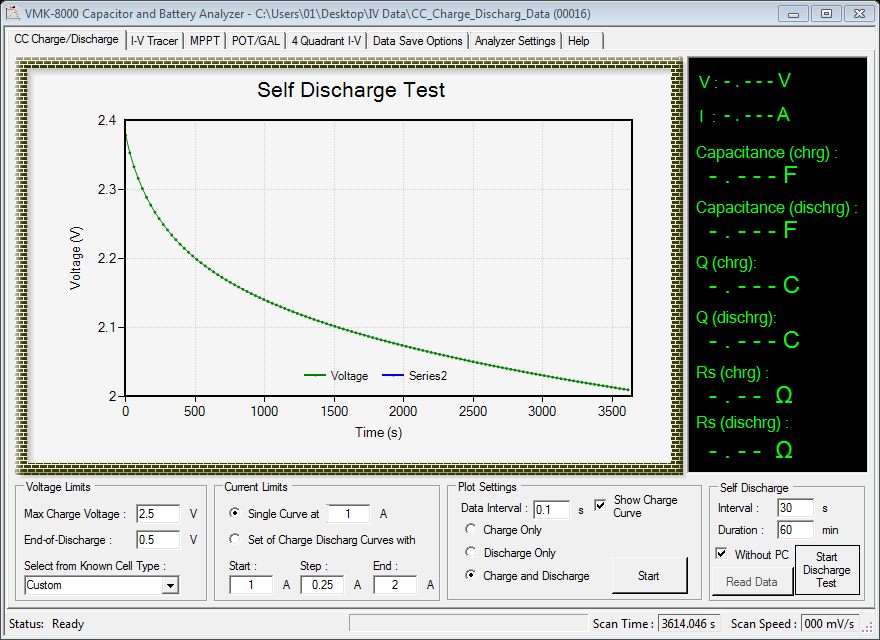
Task: Click the VMK-8000 app icon in title bar
Action: [x=12, y=13]
